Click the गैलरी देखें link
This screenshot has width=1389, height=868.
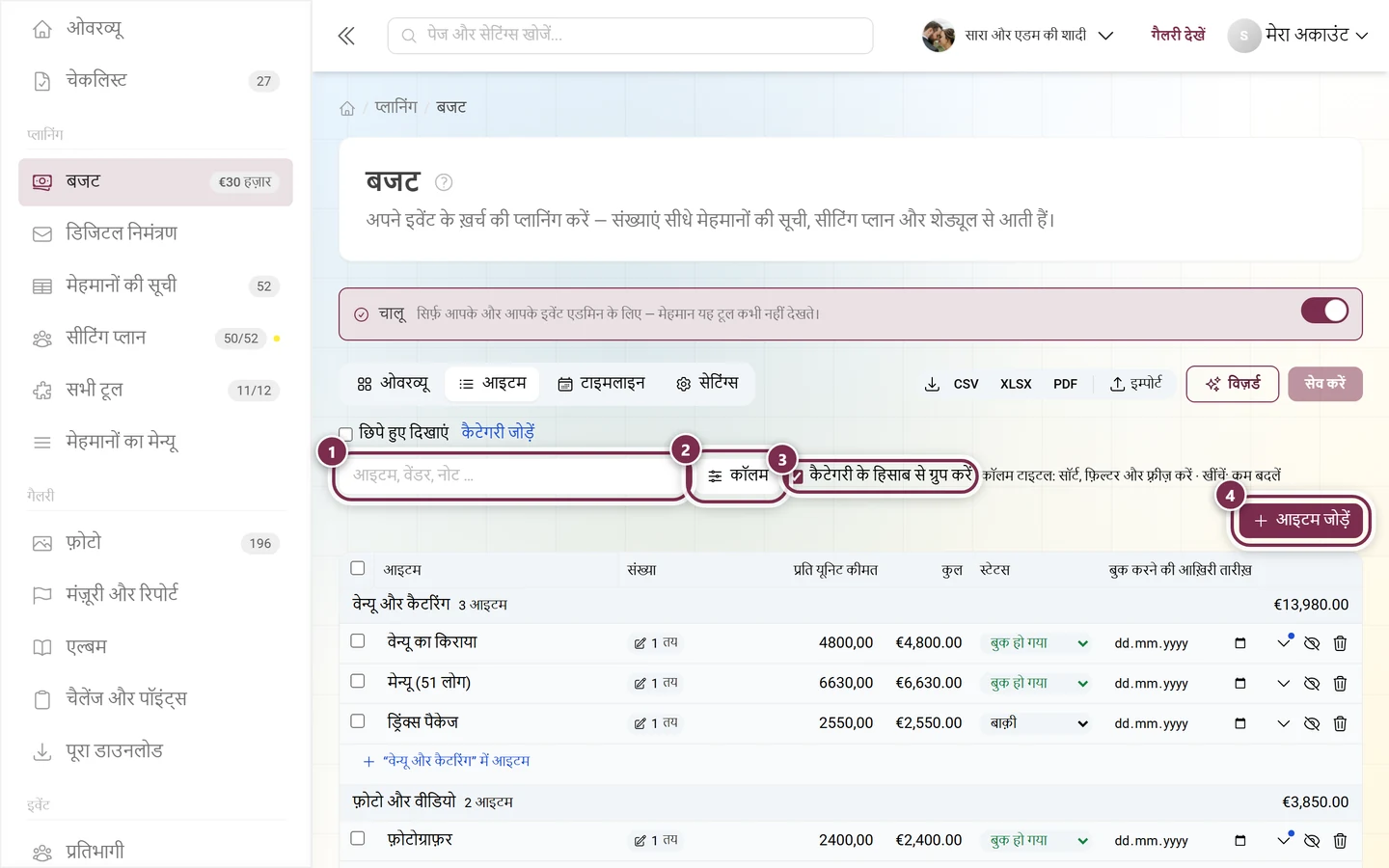tap(1178, 36)
